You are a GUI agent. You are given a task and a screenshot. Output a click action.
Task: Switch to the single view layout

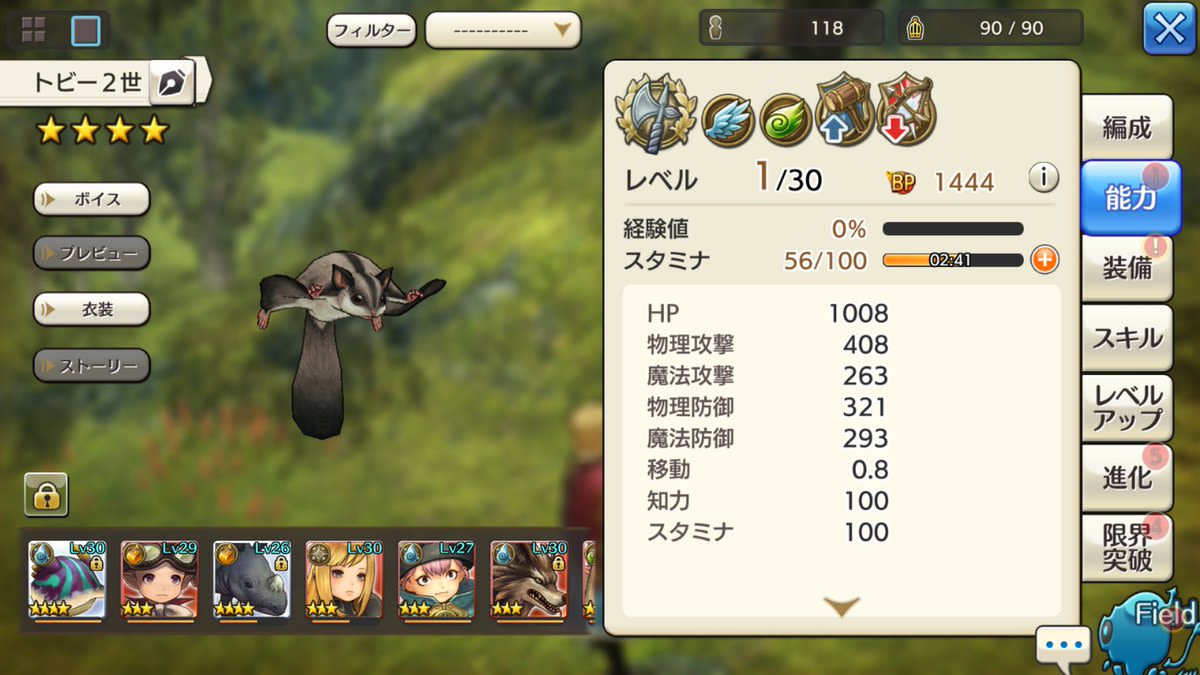(x=86, y=31)
